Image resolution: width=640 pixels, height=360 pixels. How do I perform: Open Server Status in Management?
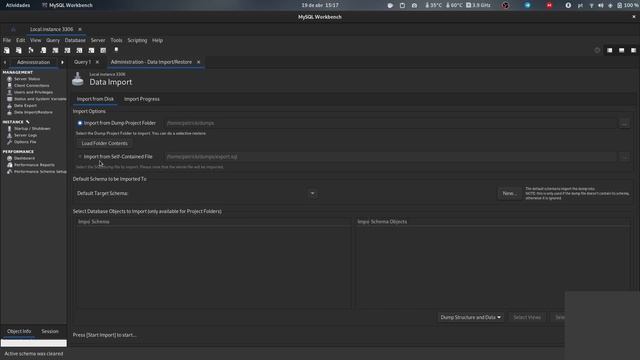27,79
